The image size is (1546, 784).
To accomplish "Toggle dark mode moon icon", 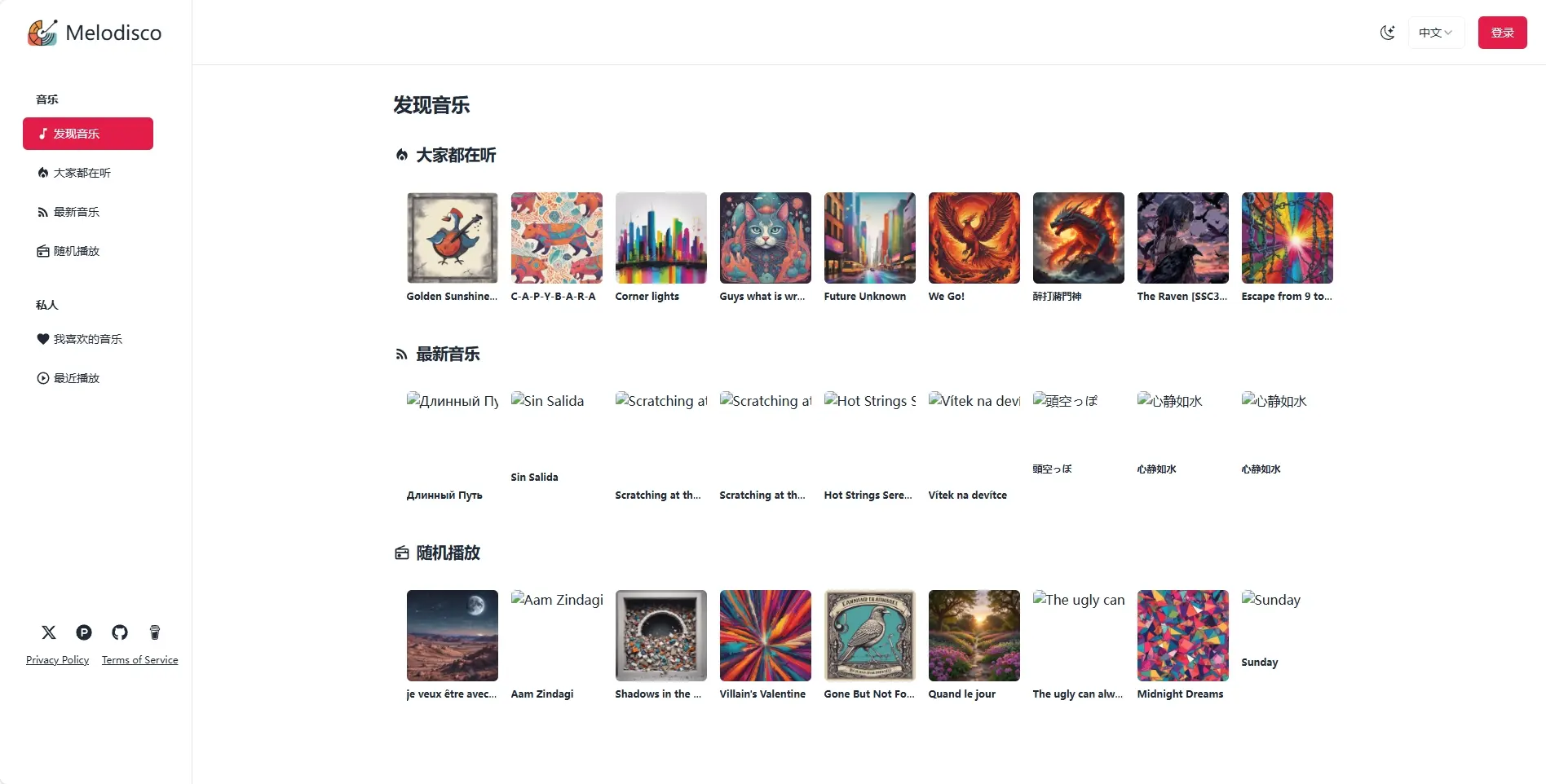I will 1387,33.
